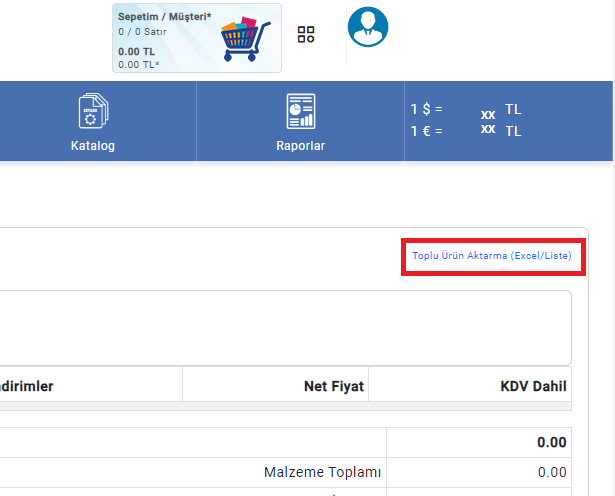Viewport: 615px width, 496px height.
Task: Click the euro exchange rate row
Action: point(466,131)
